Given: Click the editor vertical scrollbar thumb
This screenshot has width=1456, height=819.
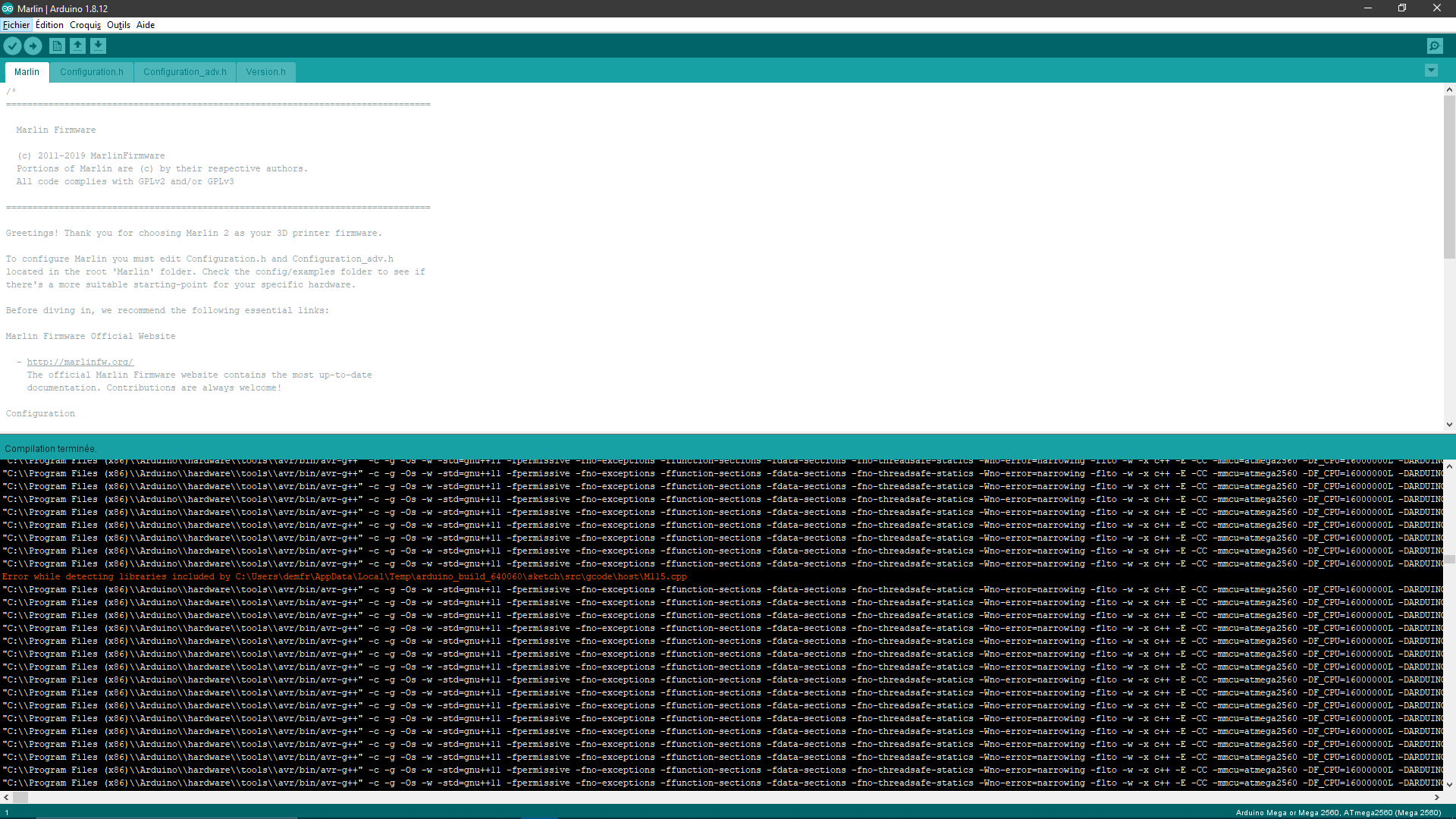Looking at the screenshot, I should point(1449,177).
